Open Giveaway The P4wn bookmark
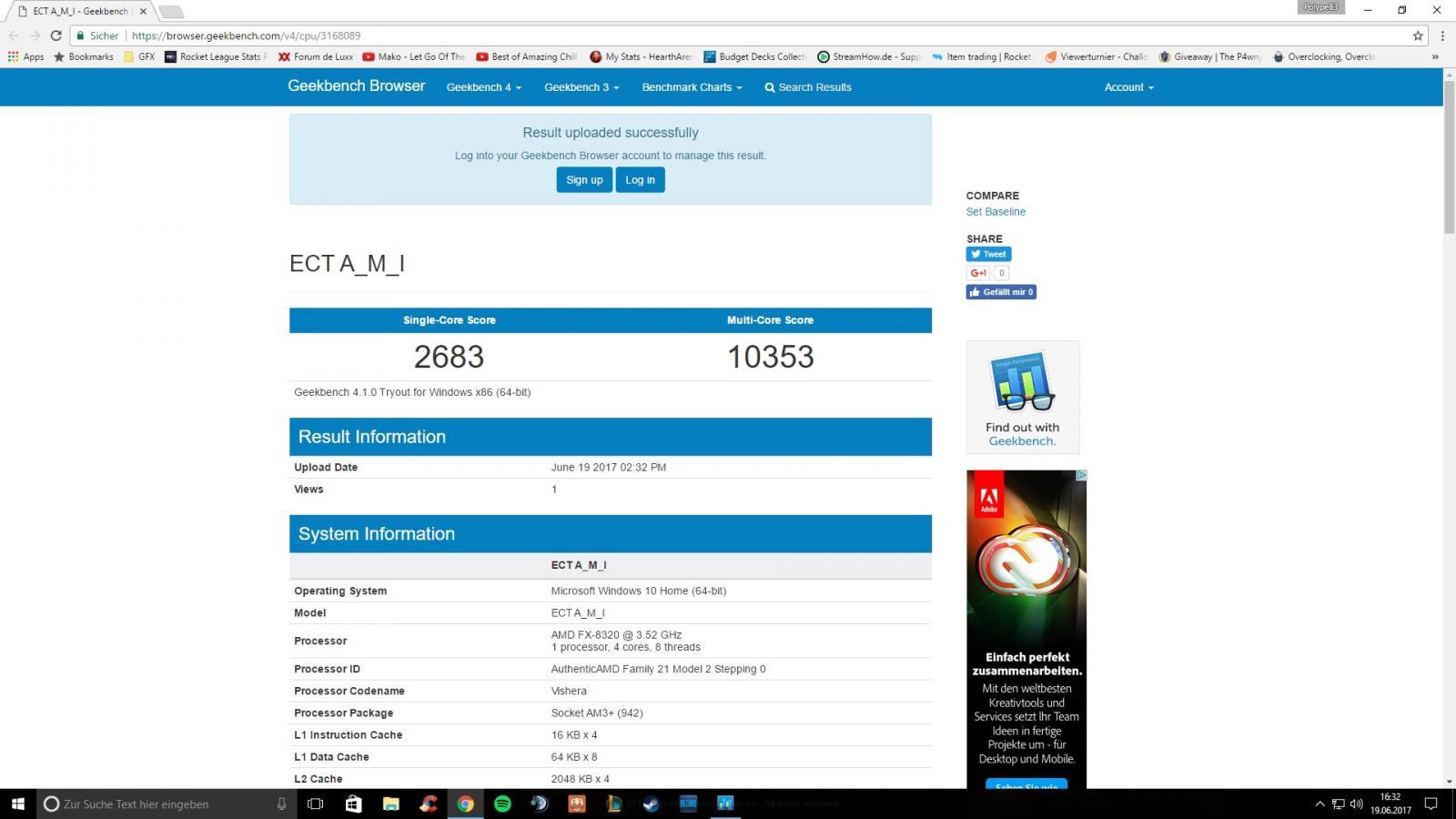 point(1209,56)
